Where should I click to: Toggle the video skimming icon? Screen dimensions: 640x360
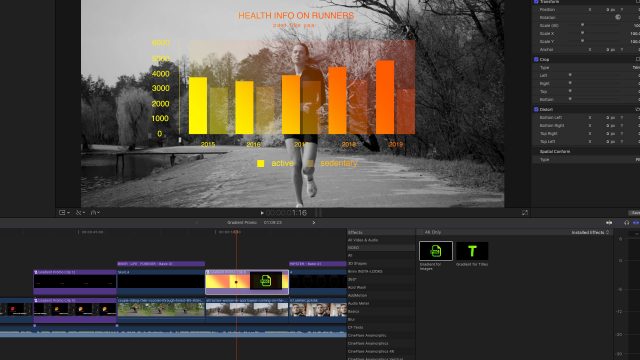(x=609, y=222)
